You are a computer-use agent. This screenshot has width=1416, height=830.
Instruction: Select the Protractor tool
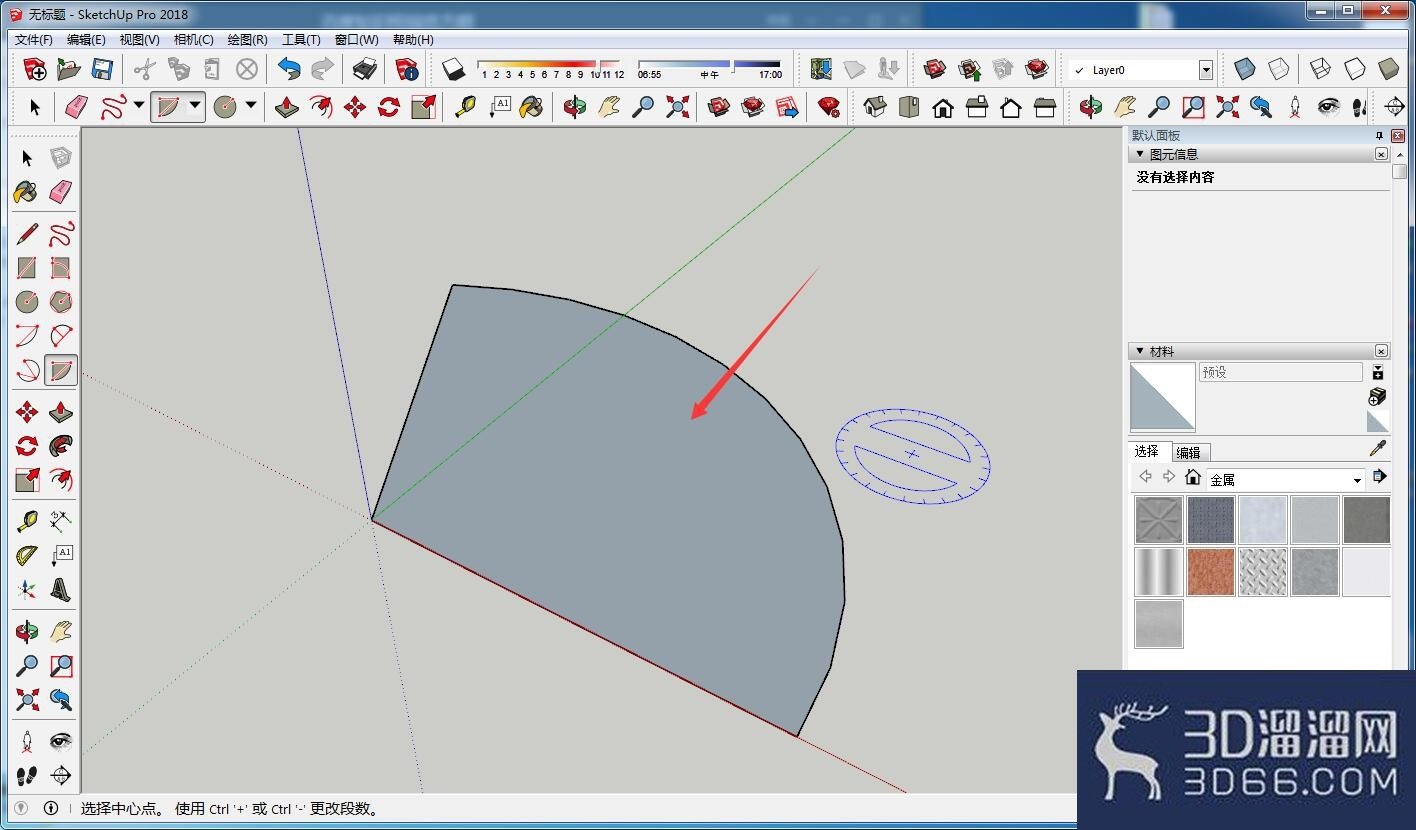[x=27, y=556]
